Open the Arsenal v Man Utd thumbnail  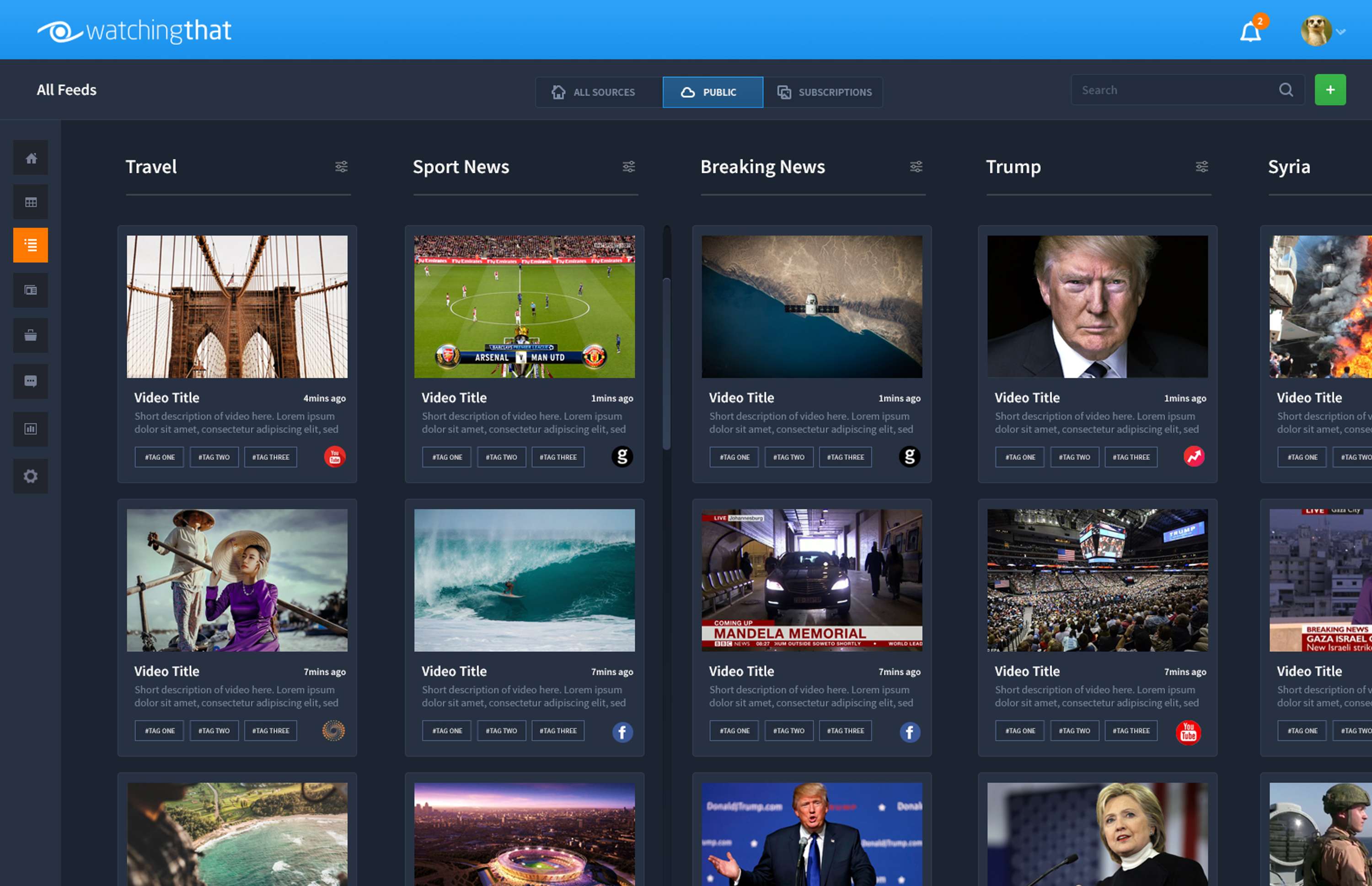[524, 306]
